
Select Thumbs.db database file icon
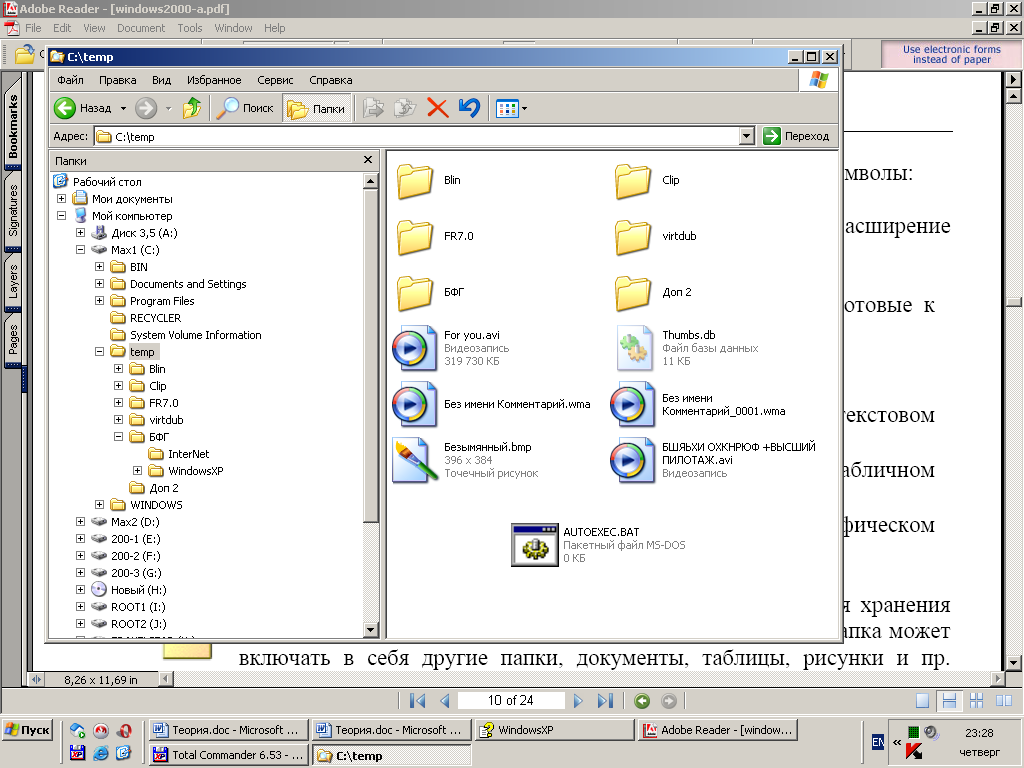[x=633, y=348]
